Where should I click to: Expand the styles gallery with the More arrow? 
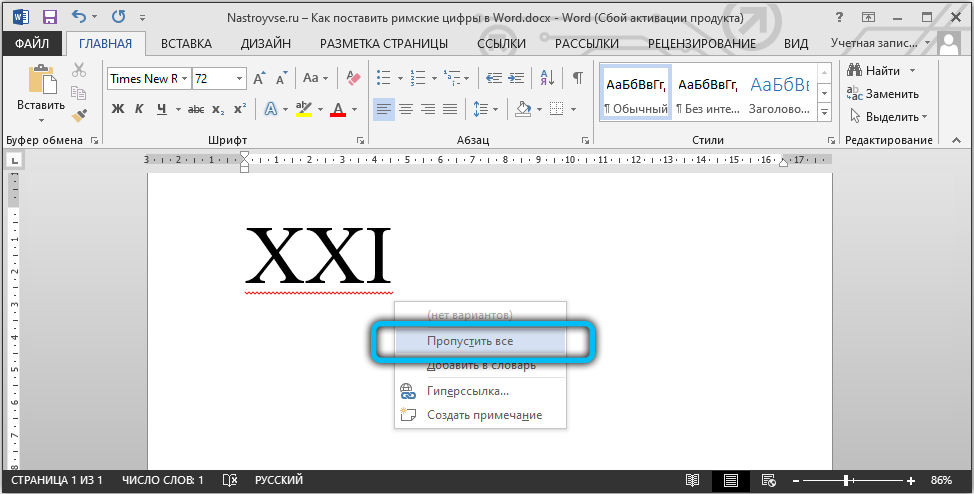pos(825,110)
